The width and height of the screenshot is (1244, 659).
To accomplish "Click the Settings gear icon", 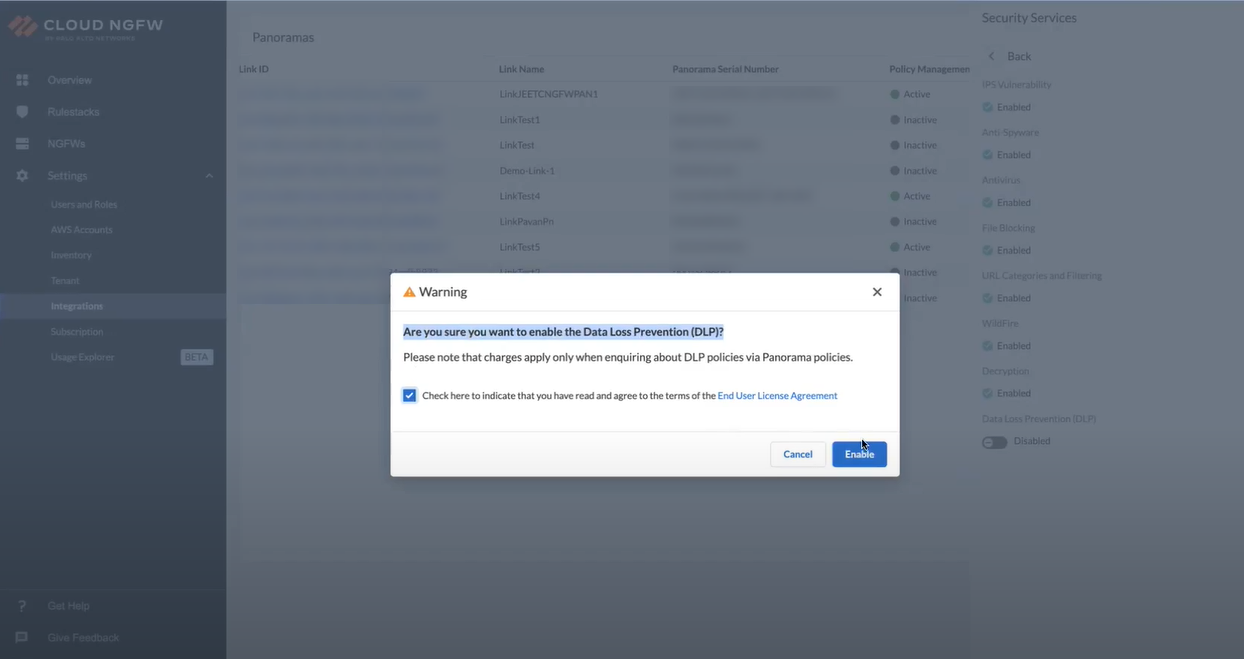I will tap(22, 176).
